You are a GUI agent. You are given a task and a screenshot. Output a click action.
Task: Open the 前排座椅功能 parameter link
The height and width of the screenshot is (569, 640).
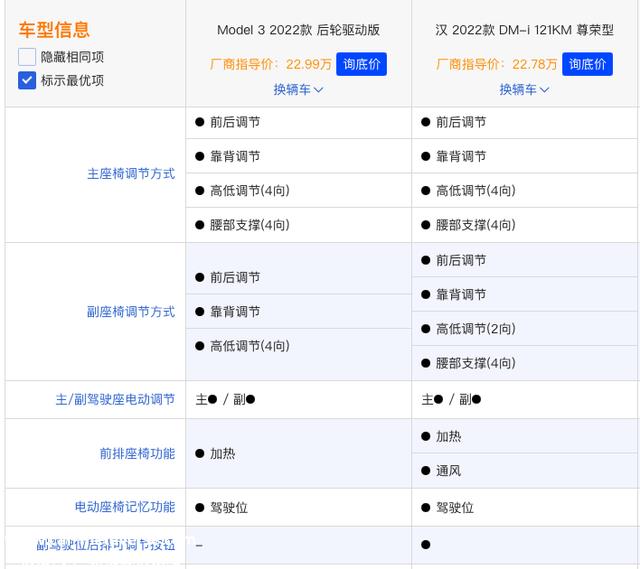tap(138, 453)
